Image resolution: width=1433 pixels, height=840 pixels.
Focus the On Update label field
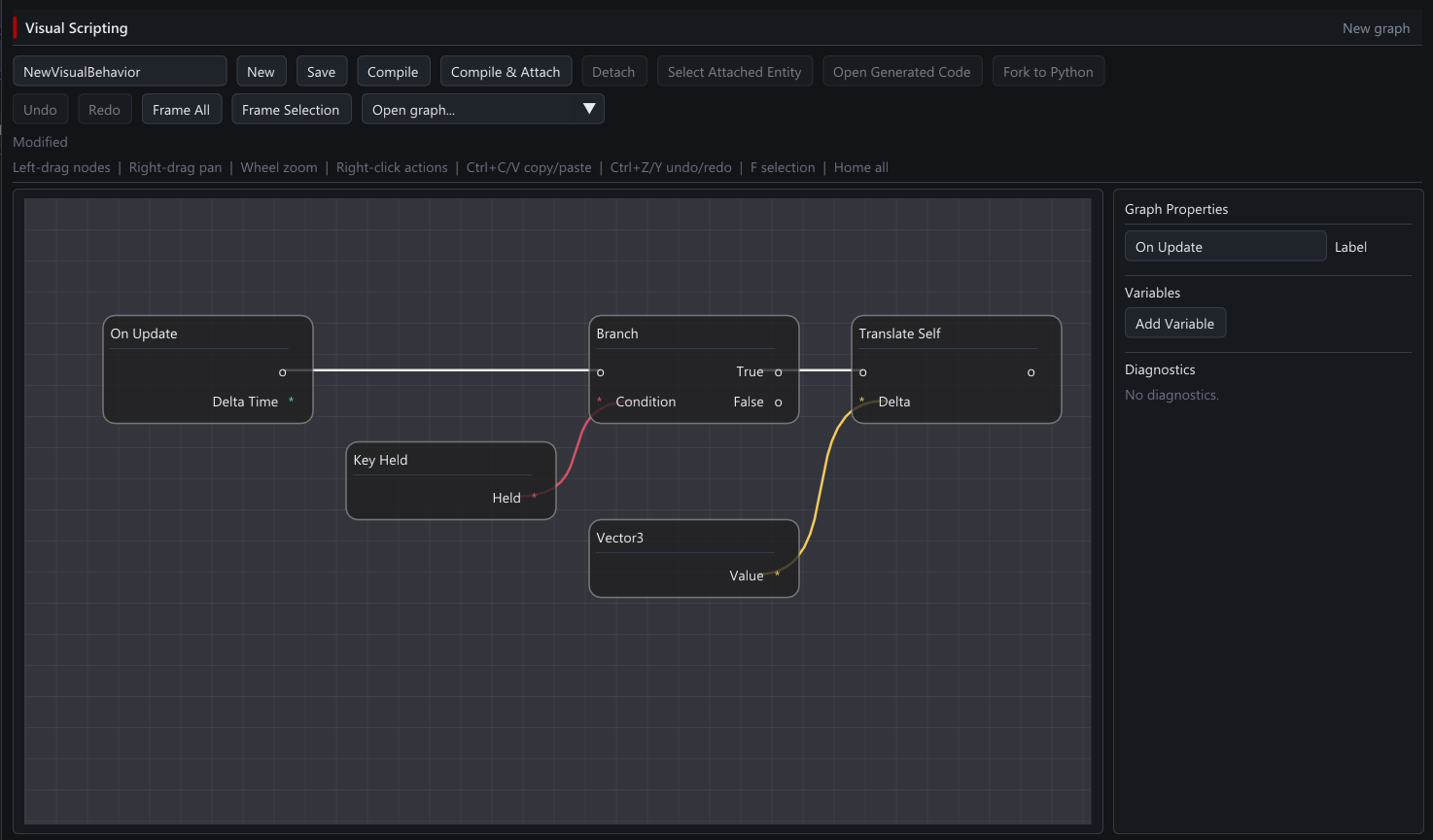pos(1225,246)
